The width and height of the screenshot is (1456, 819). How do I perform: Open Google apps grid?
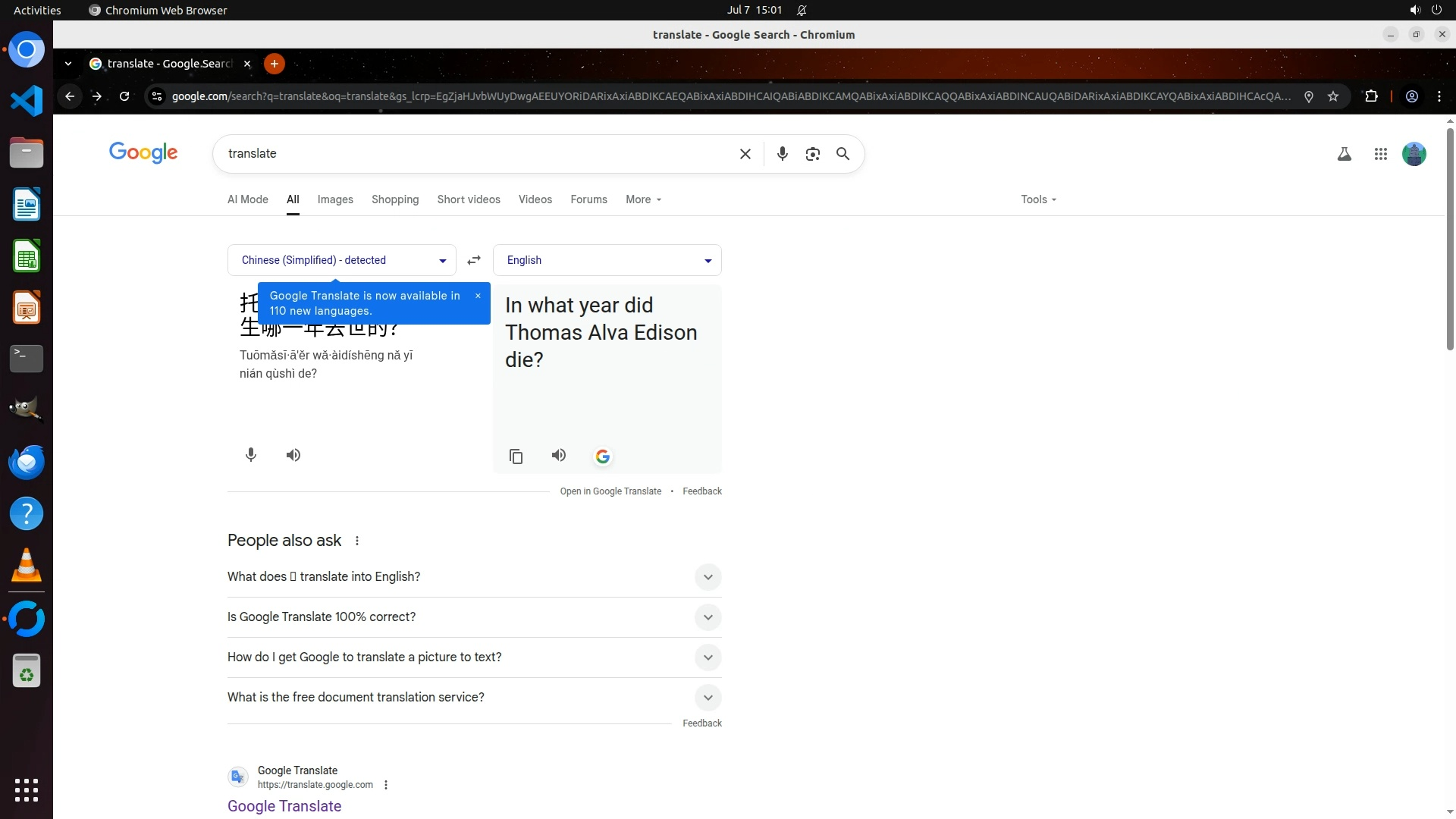(1380, 154)
